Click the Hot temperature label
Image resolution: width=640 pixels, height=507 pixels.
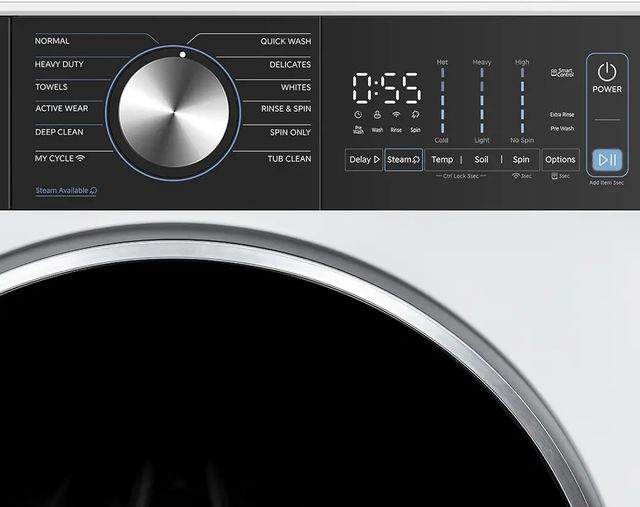[442, 62]
